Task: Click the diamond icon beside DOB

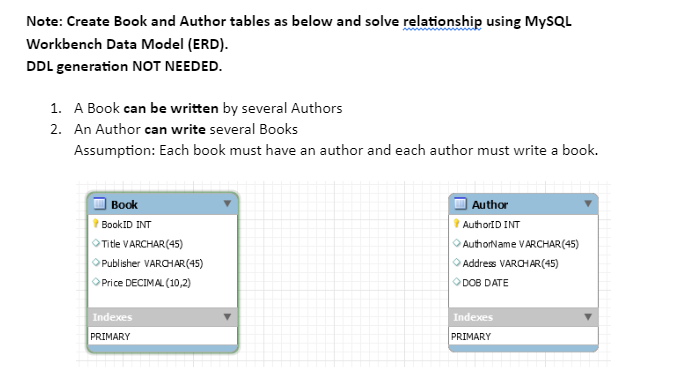Action: 457,282
